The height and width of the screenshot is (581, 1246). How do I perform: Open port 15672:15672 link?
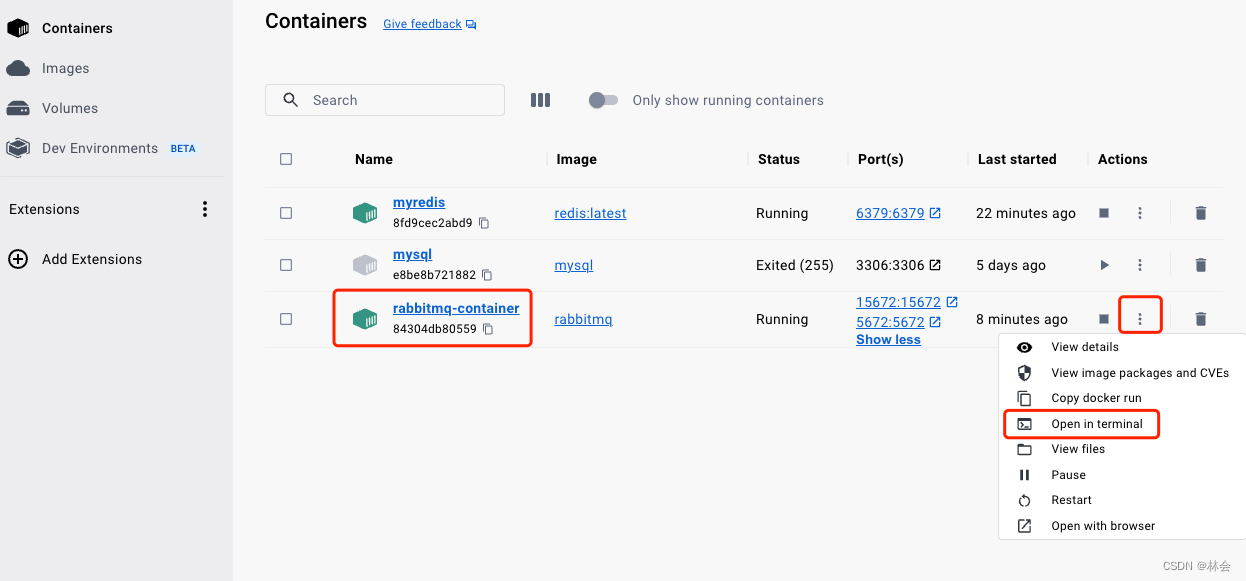(898, 302)
